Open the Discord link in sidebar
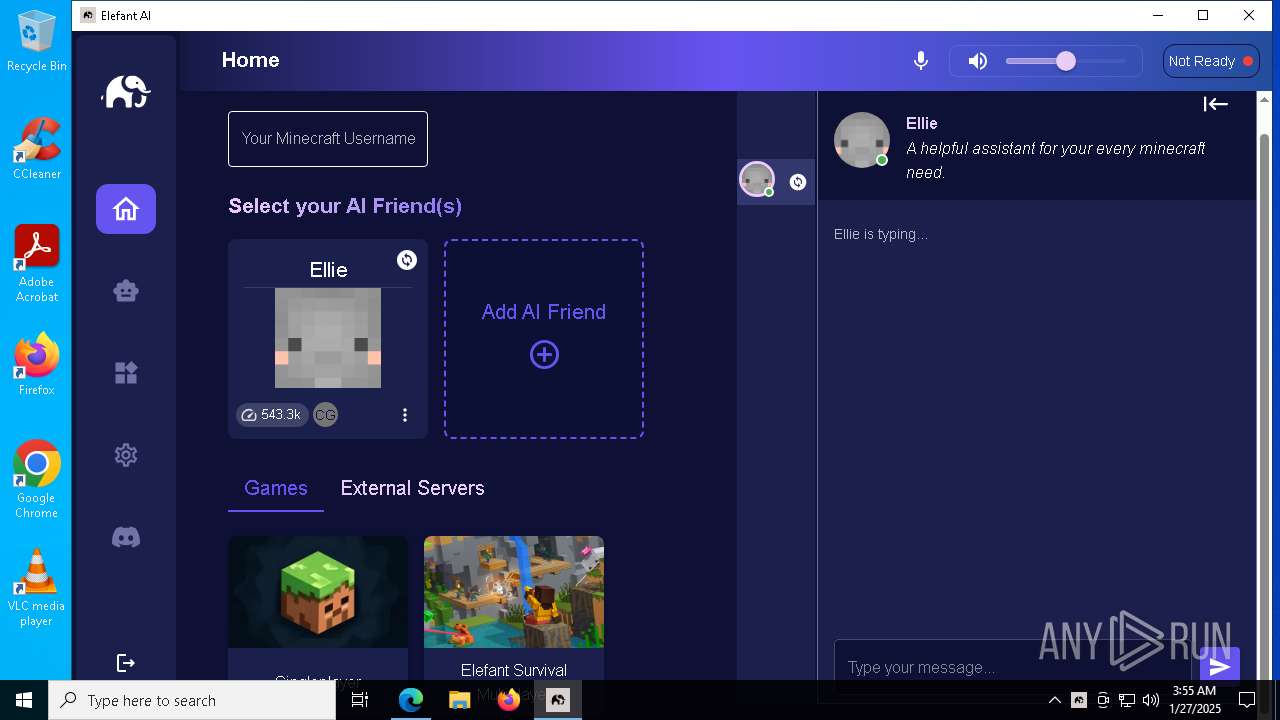 tap(126, 537)
